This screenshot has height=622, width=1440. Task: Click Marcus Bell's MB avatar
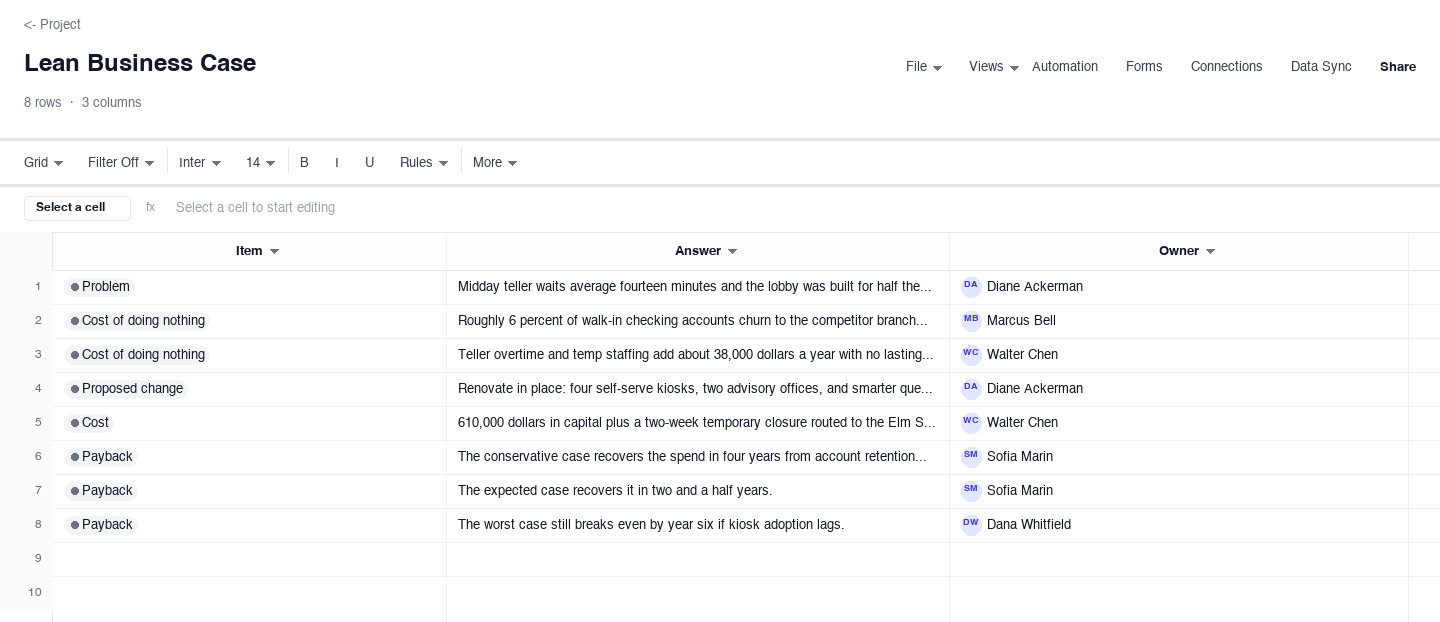point(971,321)
